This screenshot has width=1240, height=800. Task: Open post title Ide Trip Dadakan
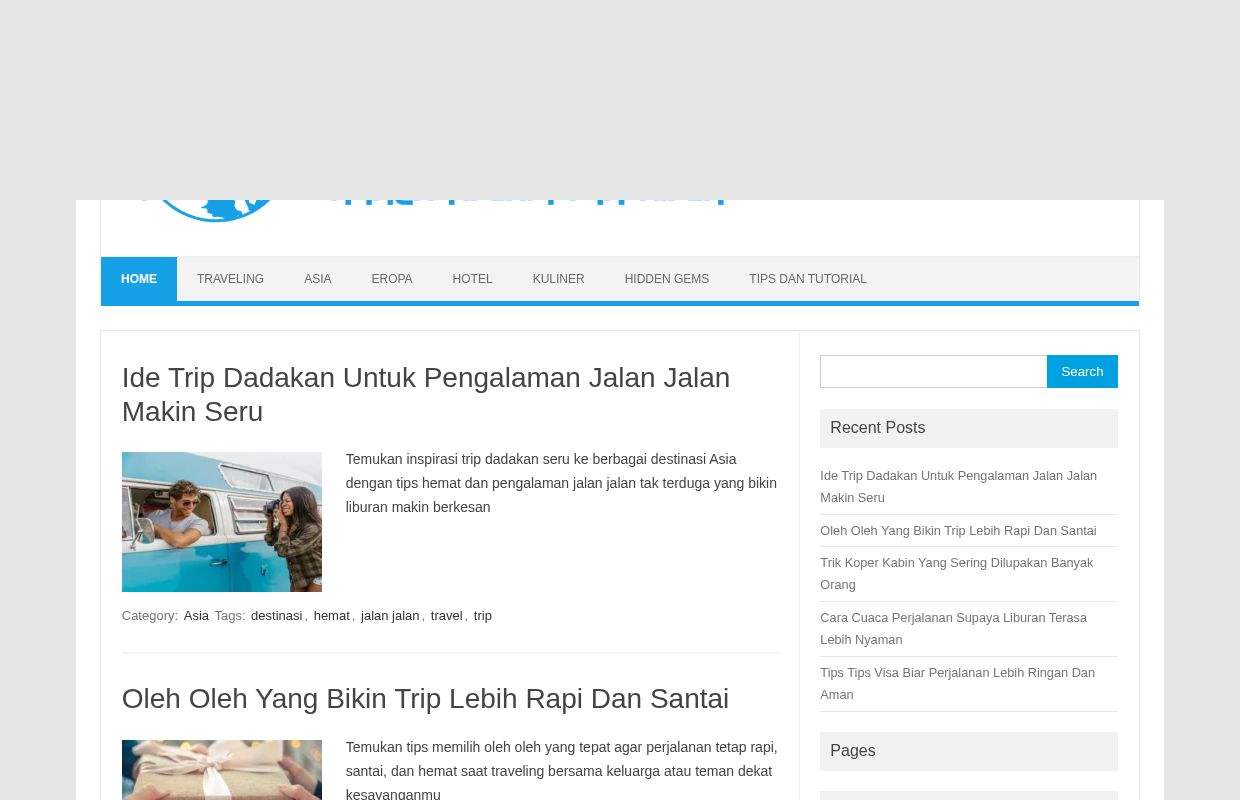426,394
